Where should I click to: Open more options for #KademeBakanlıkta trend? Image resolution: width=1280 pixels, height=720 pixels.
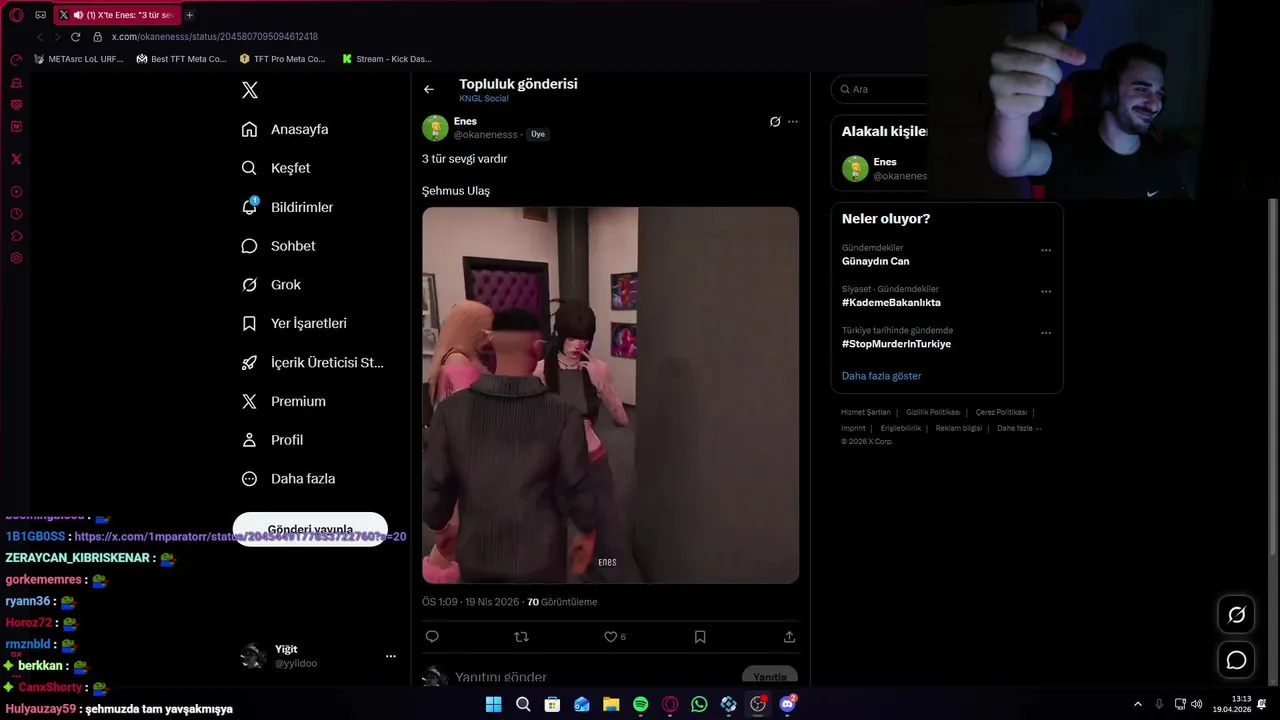click(x=1046, y=292)
